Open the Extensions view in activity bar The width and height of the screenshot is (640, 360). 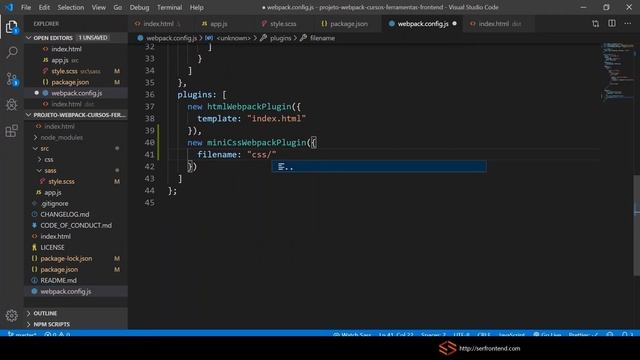(12, 131)
